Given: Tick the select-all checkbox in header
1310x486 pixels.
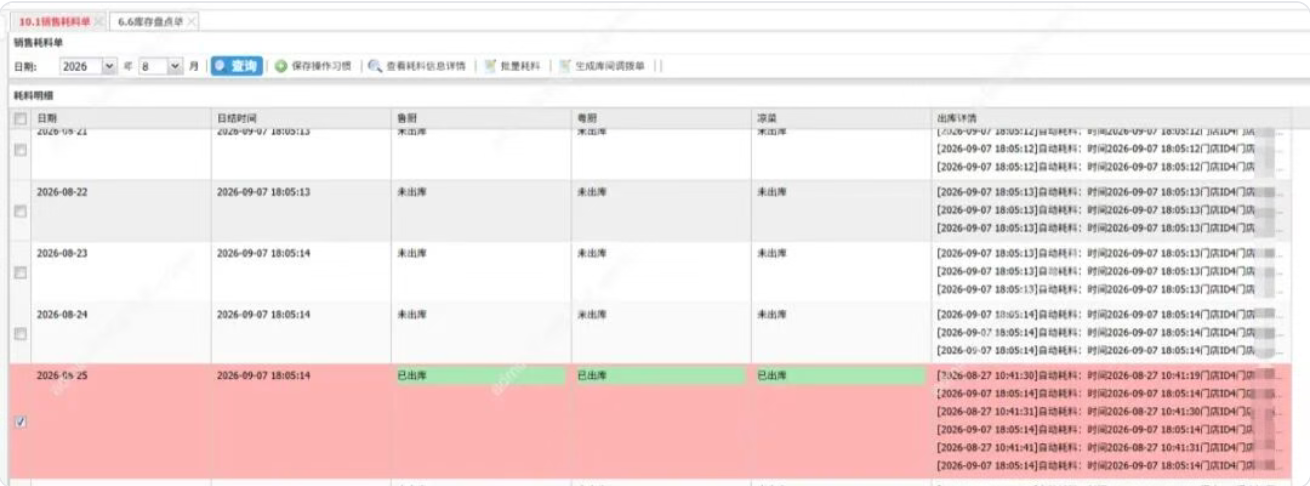Looking at the screenshot, I should click(x=21, y=119).
